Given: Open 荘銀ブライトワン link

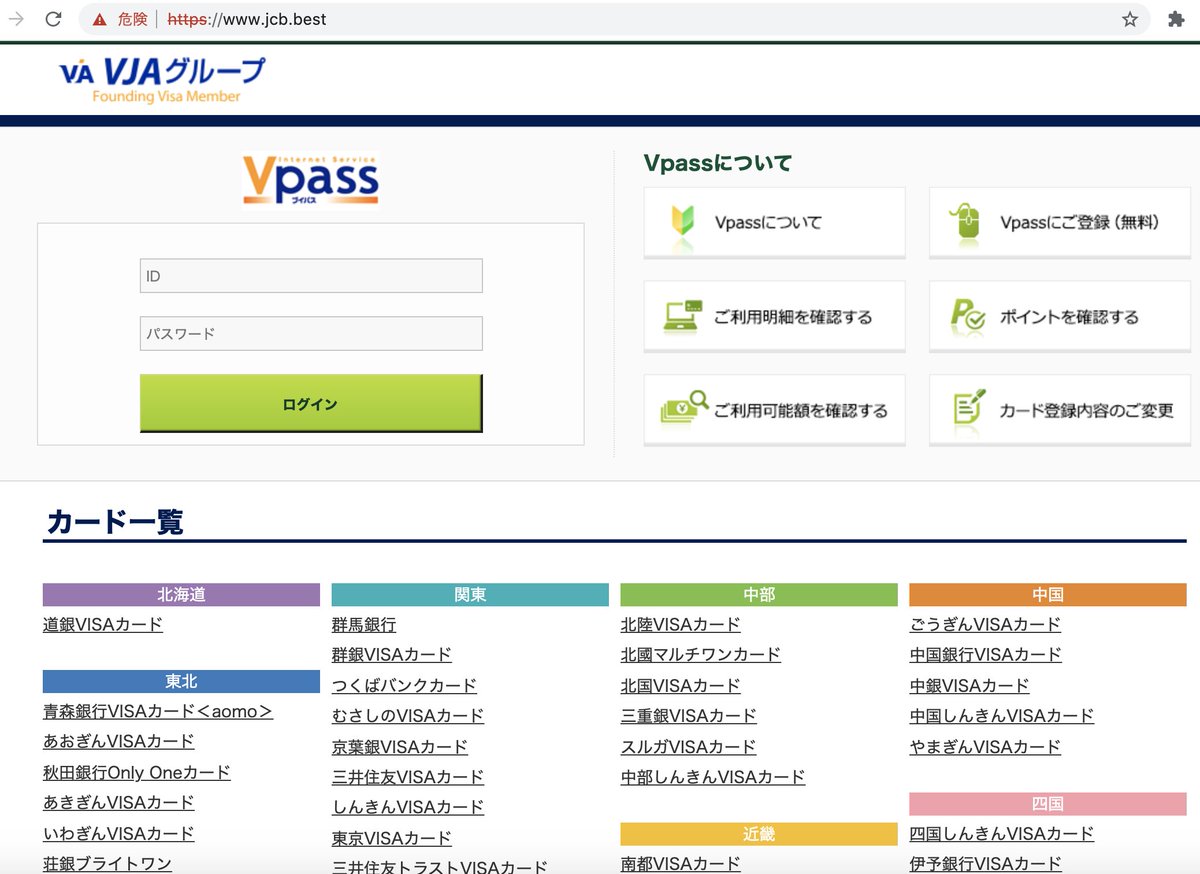Looking at the screenshot, I should pos(107,863).
